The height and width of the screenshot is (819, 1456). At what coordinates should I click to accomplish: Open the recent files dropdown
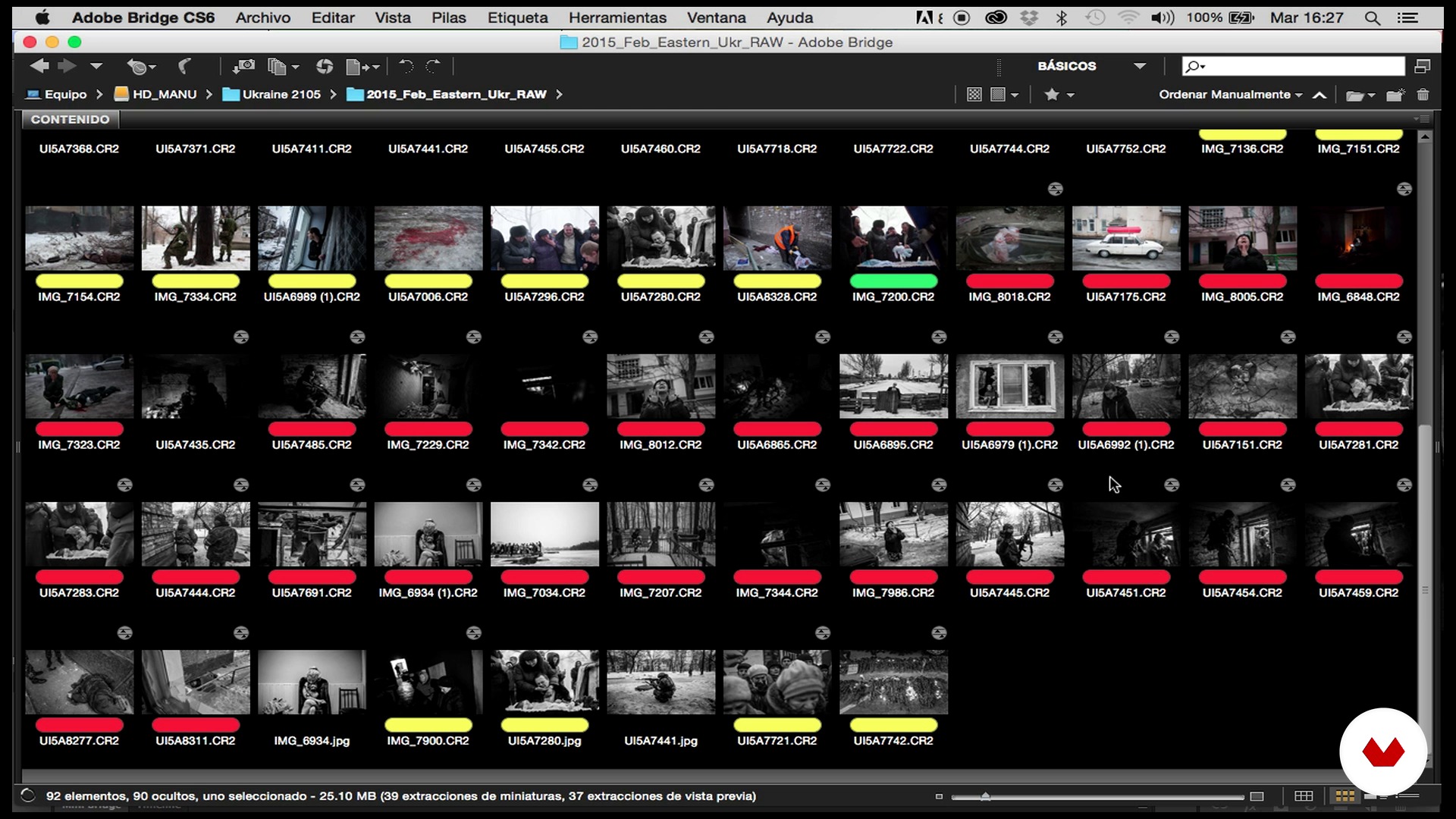coord(141,67)
